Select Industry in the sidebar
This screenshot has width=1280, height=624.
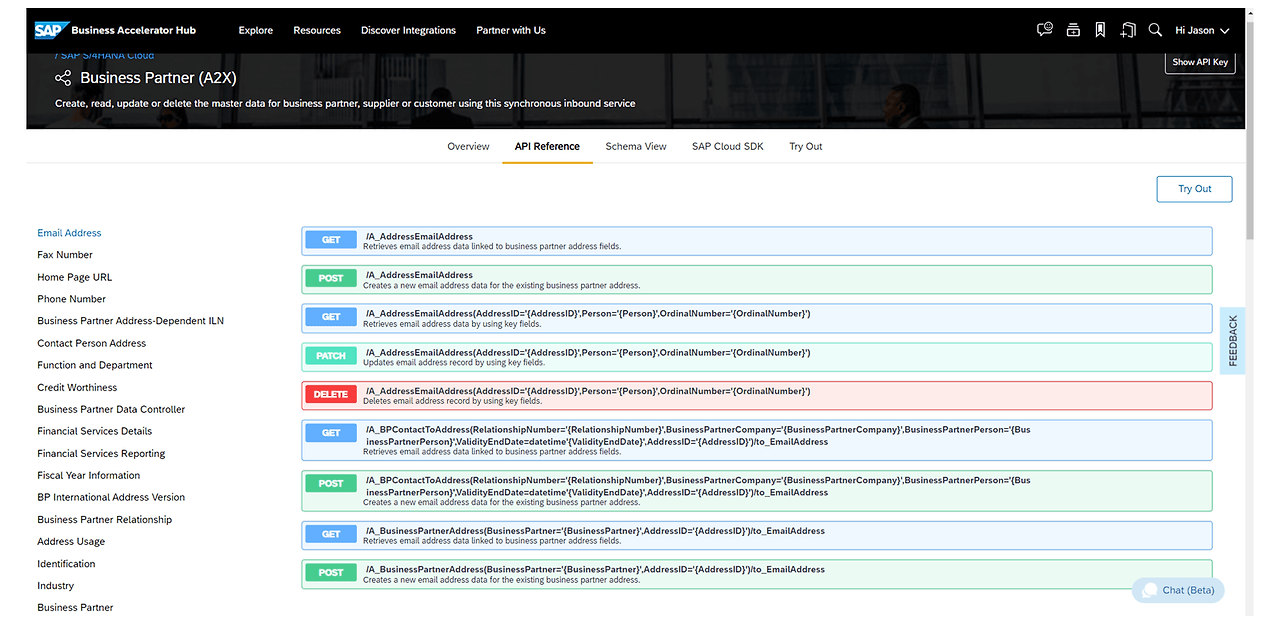[56, 585]
